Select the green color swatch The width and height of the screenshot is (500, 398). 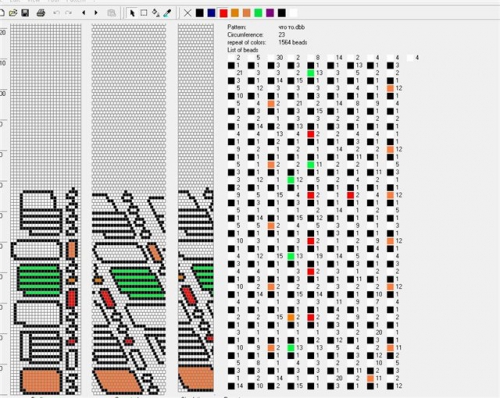(258, 13)
